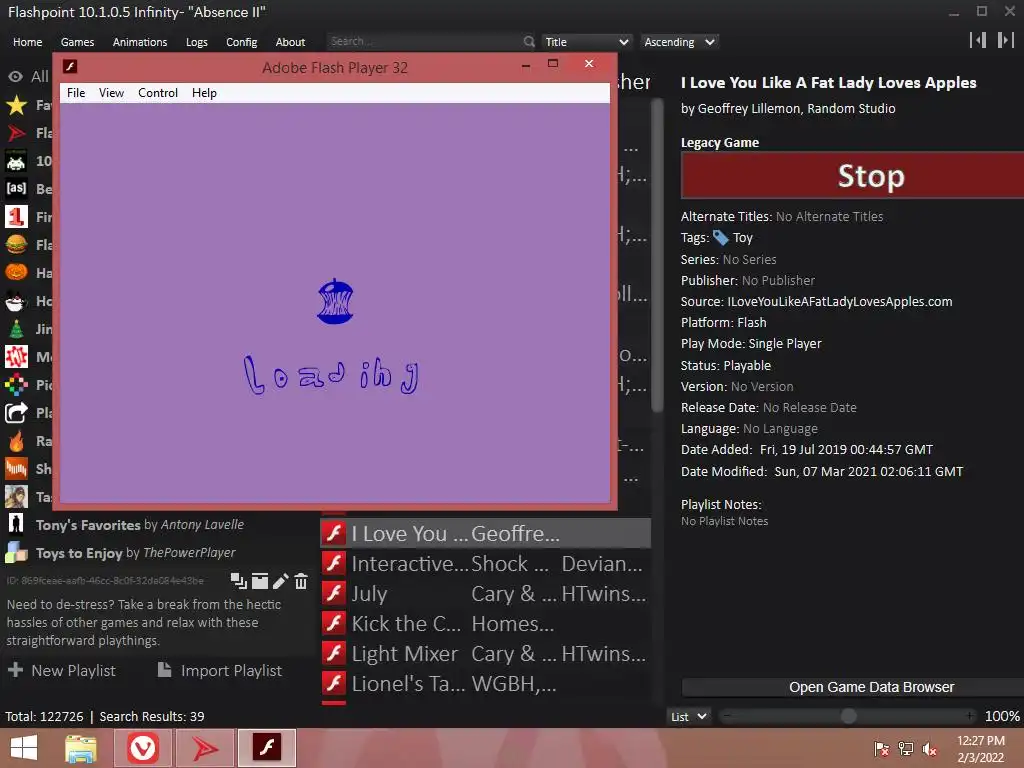Click the game list vertical scrollbar

657,255
